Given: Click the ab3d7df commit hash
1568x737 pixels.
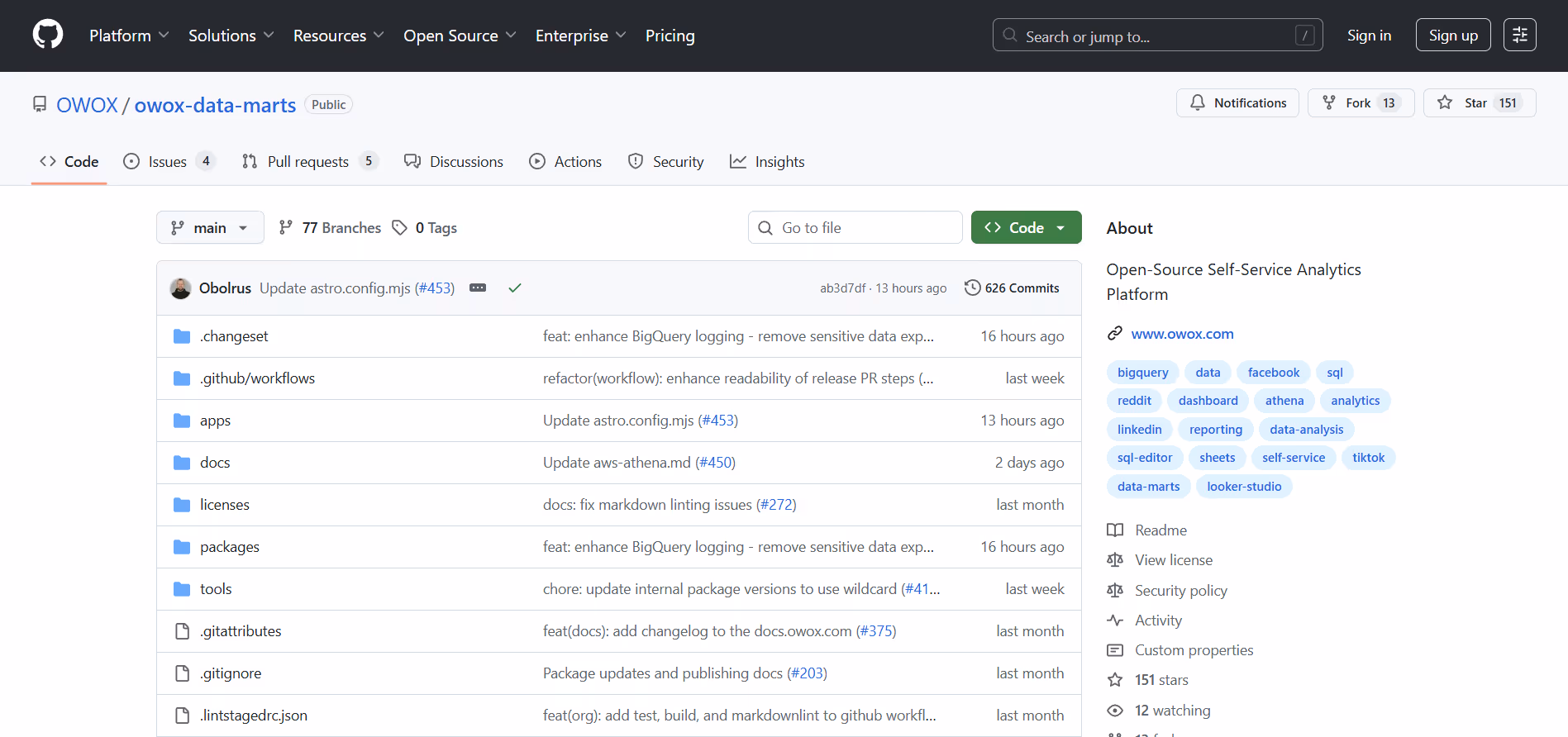Looking at the screenshot, I should (842, 288).
